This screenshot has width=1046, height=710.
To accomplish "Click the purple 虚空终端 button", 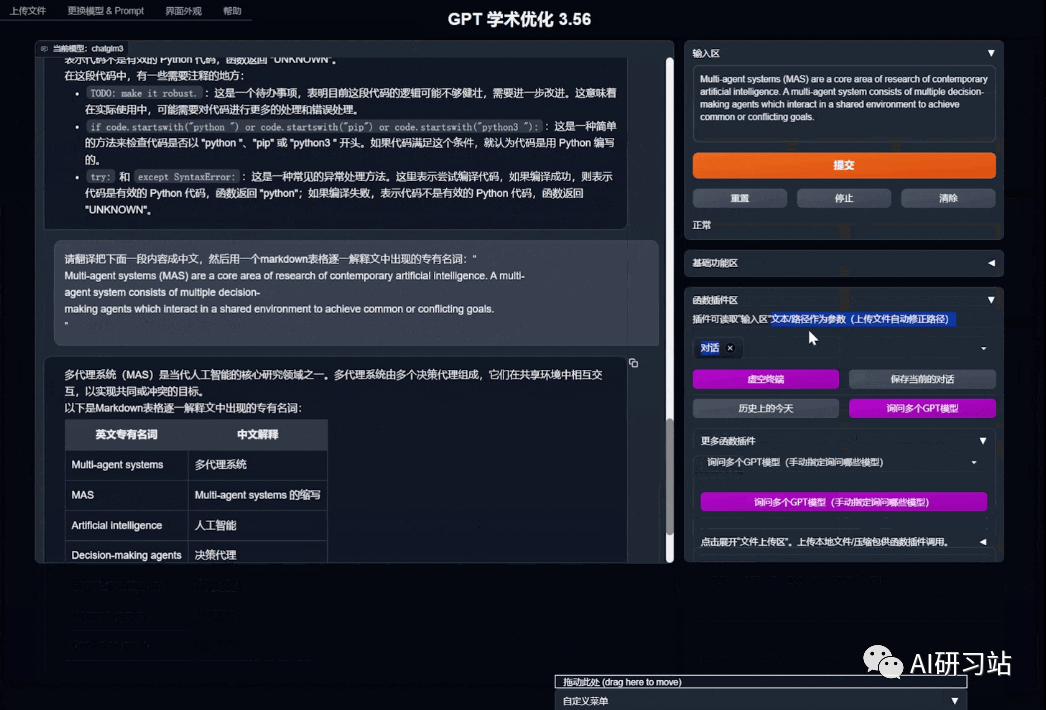I will pyautogui.click(x=765, y=379).
